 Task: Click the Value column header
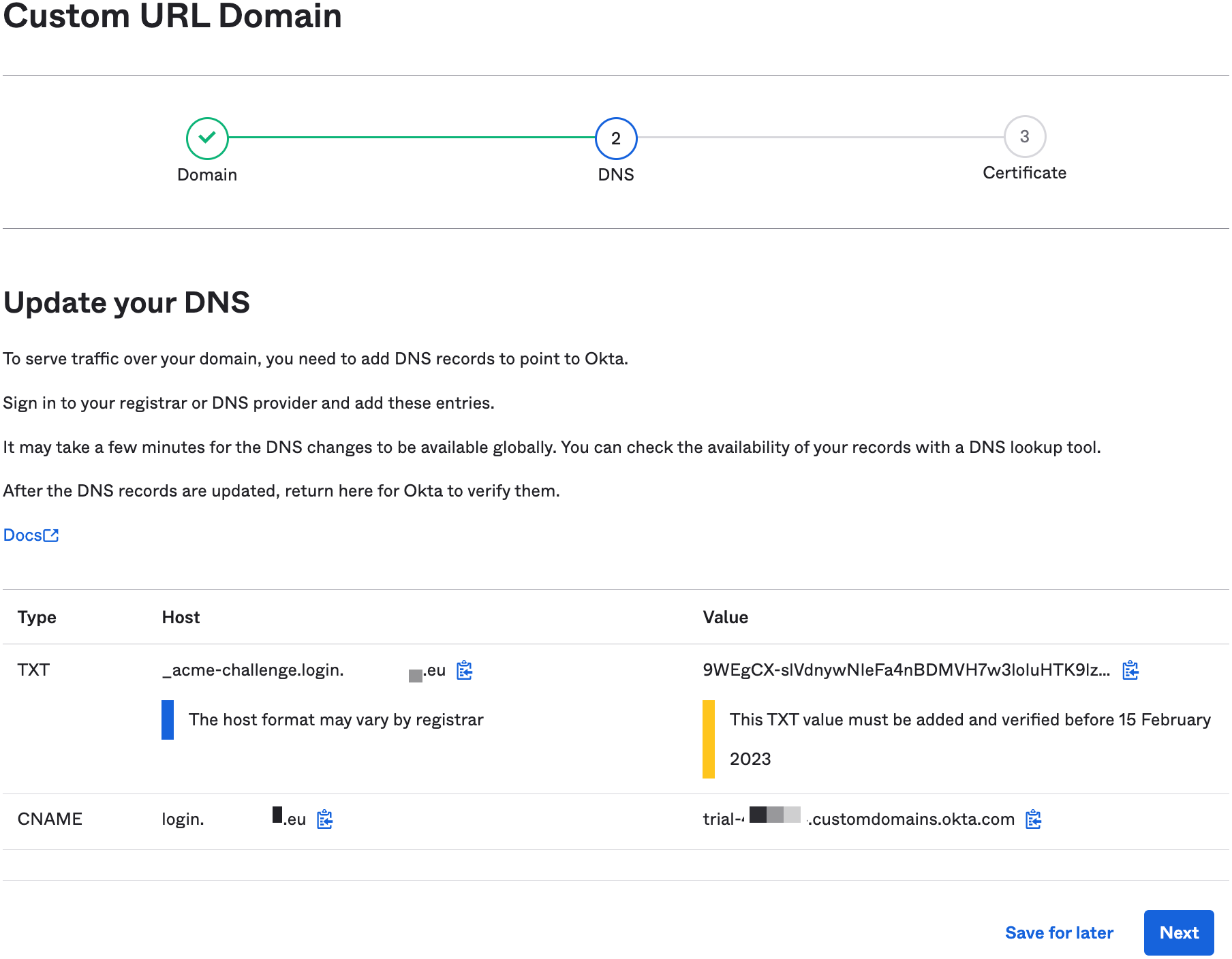tap(725, 617)
